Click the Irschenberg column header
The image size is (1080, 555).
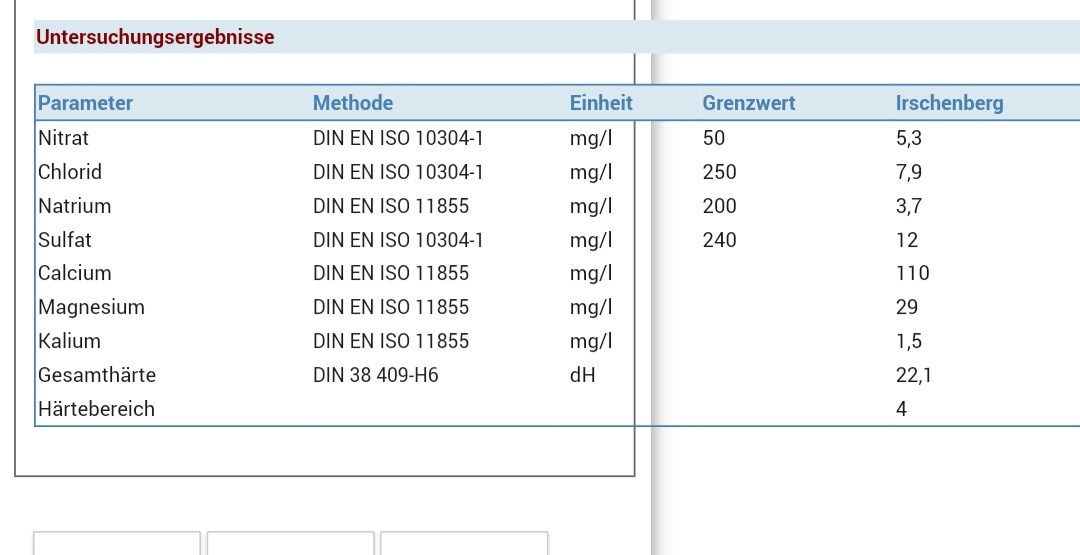tap(949, 103)
